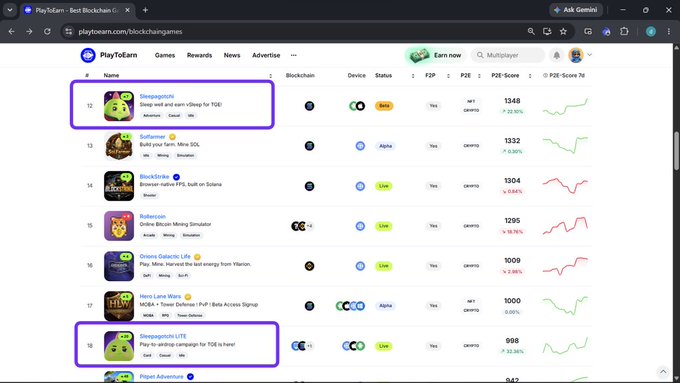Click the Solana blockchain icon for Sleepagotchi
680x383 pixels.
tap(309, 106)
